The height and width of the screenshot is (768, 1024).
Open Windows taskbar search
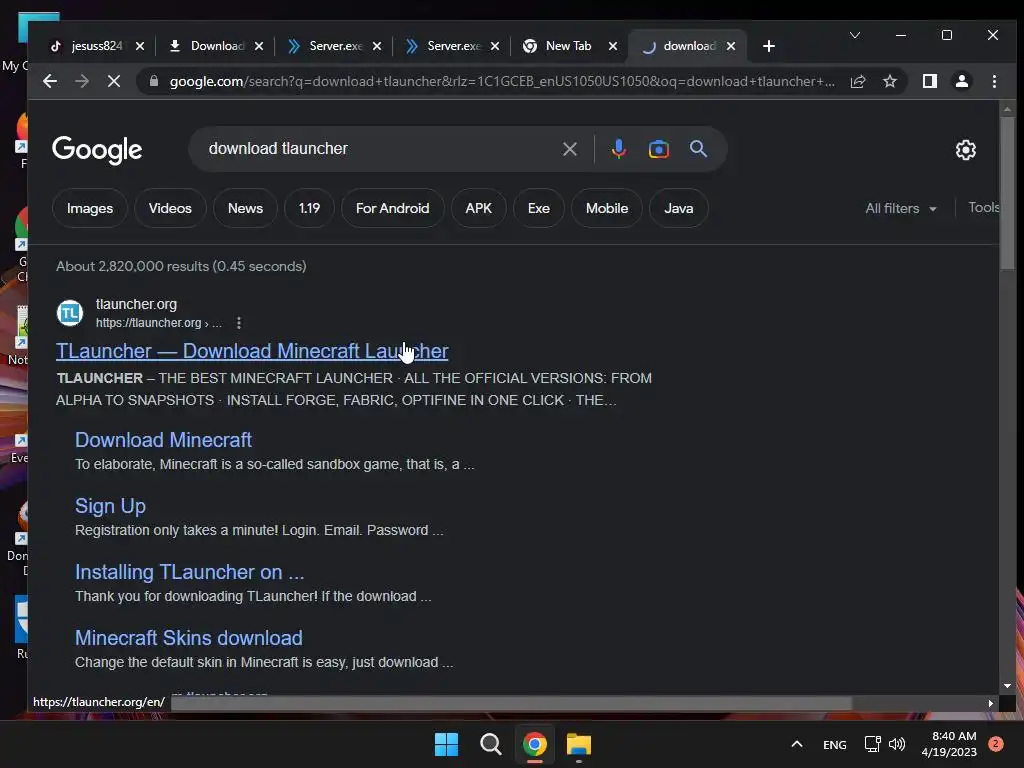coord(490,744)
